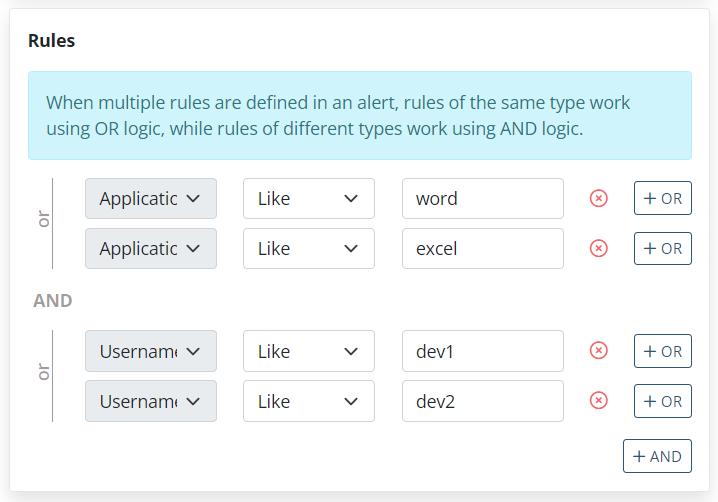The height and width of the screenshot is (502, 718).
Task: Change the Like operator for 'excel' rule
Action: (308, 249)
